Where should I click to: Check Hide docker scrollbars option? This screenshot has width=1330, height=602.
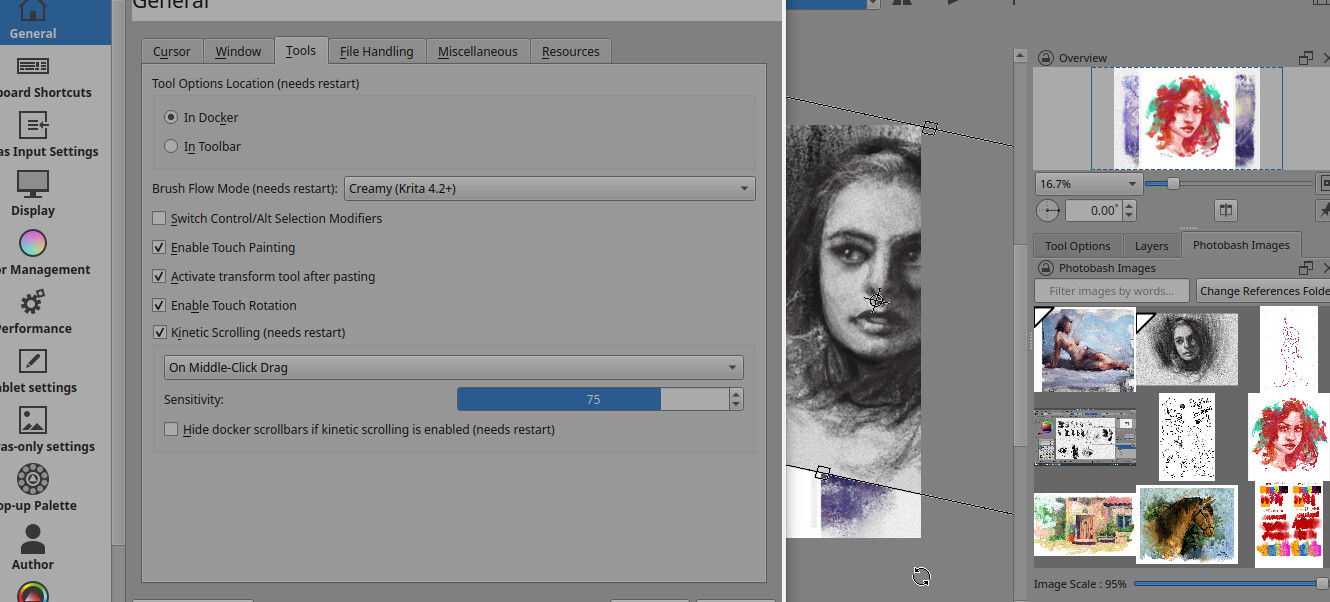pos(171,430)
